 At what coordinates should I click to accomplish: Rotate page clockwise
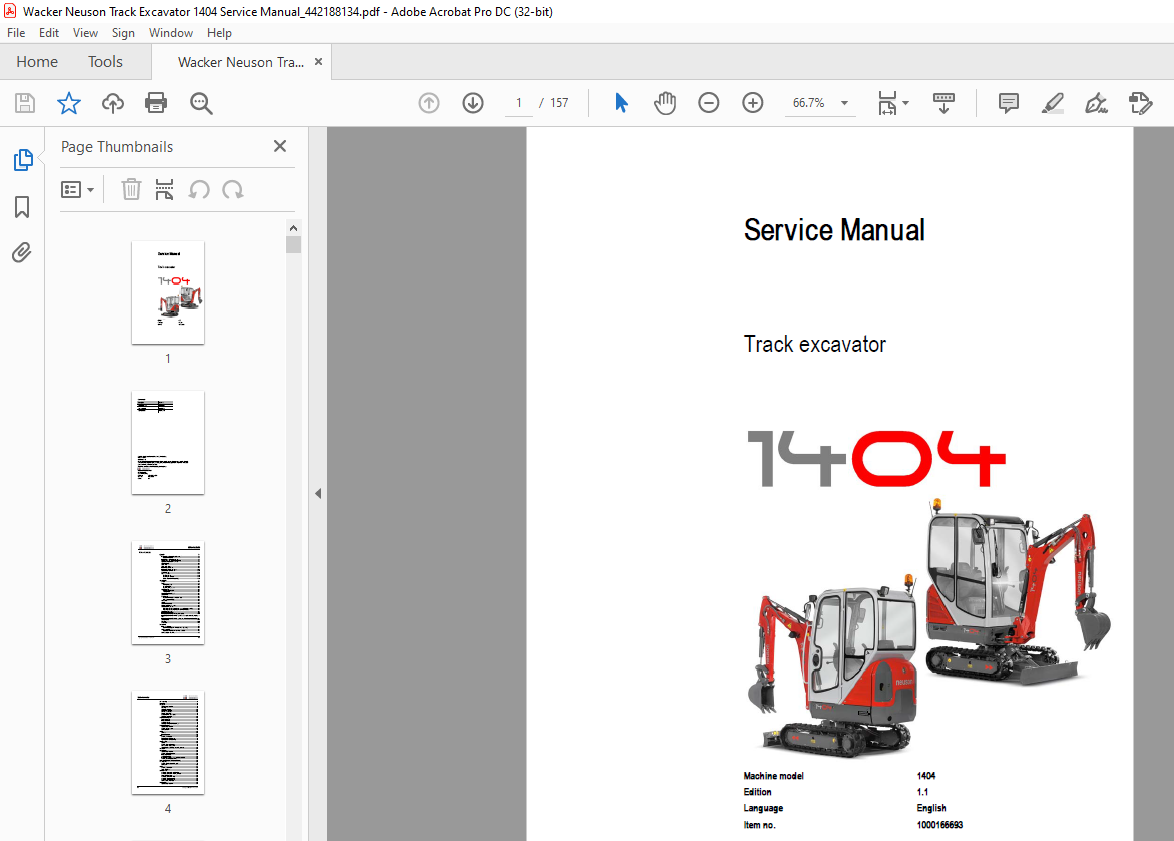[x=233, y=189]
